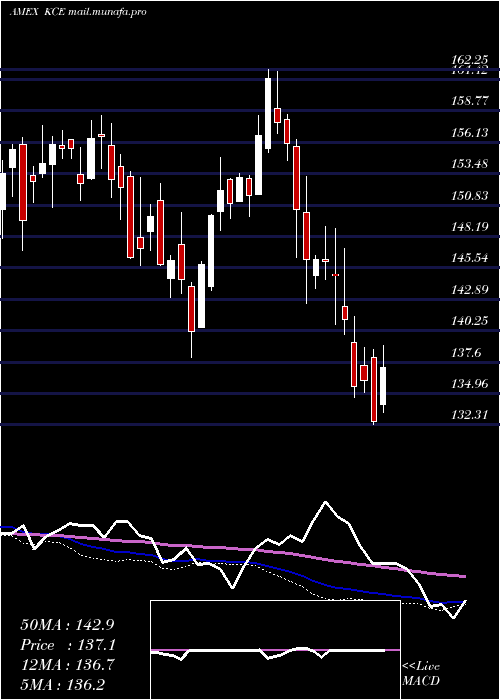The height and width of the screenshot is (700, 500).
Task: Click the MACD indicator panel
Action: [x=275, y=650]
